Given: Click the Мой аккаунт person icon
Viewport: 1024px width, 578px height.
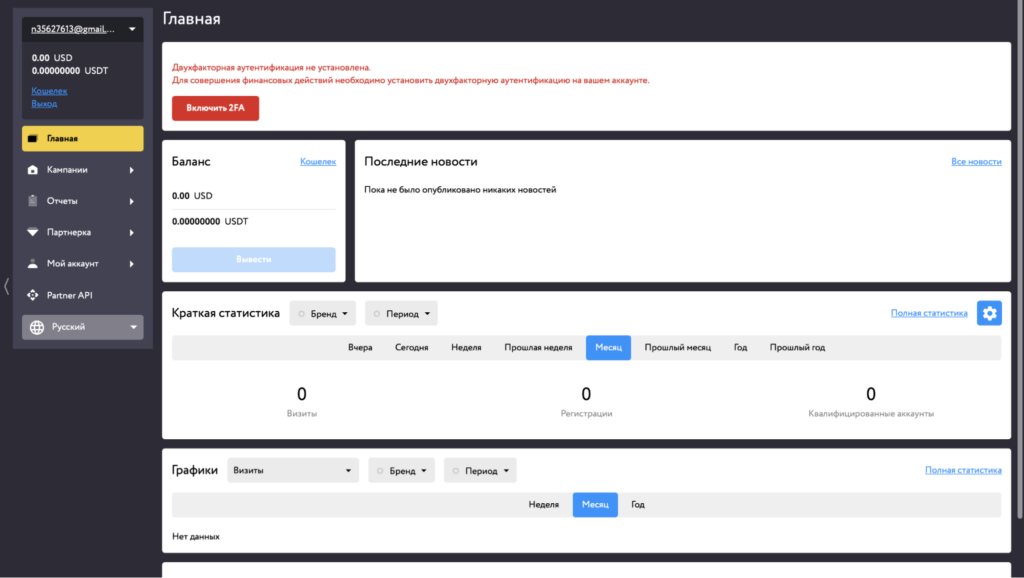Looking at the screenshot, I should click(x=33, y=264).
